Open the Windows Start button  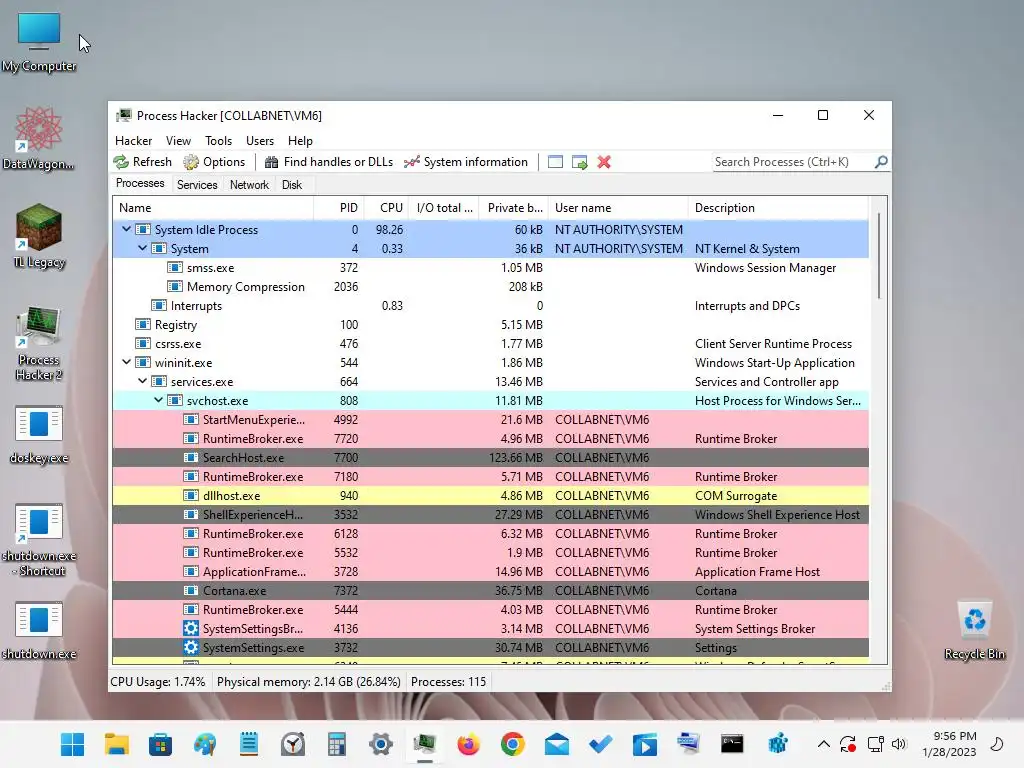pyautogui.click(x=72, y=744)
